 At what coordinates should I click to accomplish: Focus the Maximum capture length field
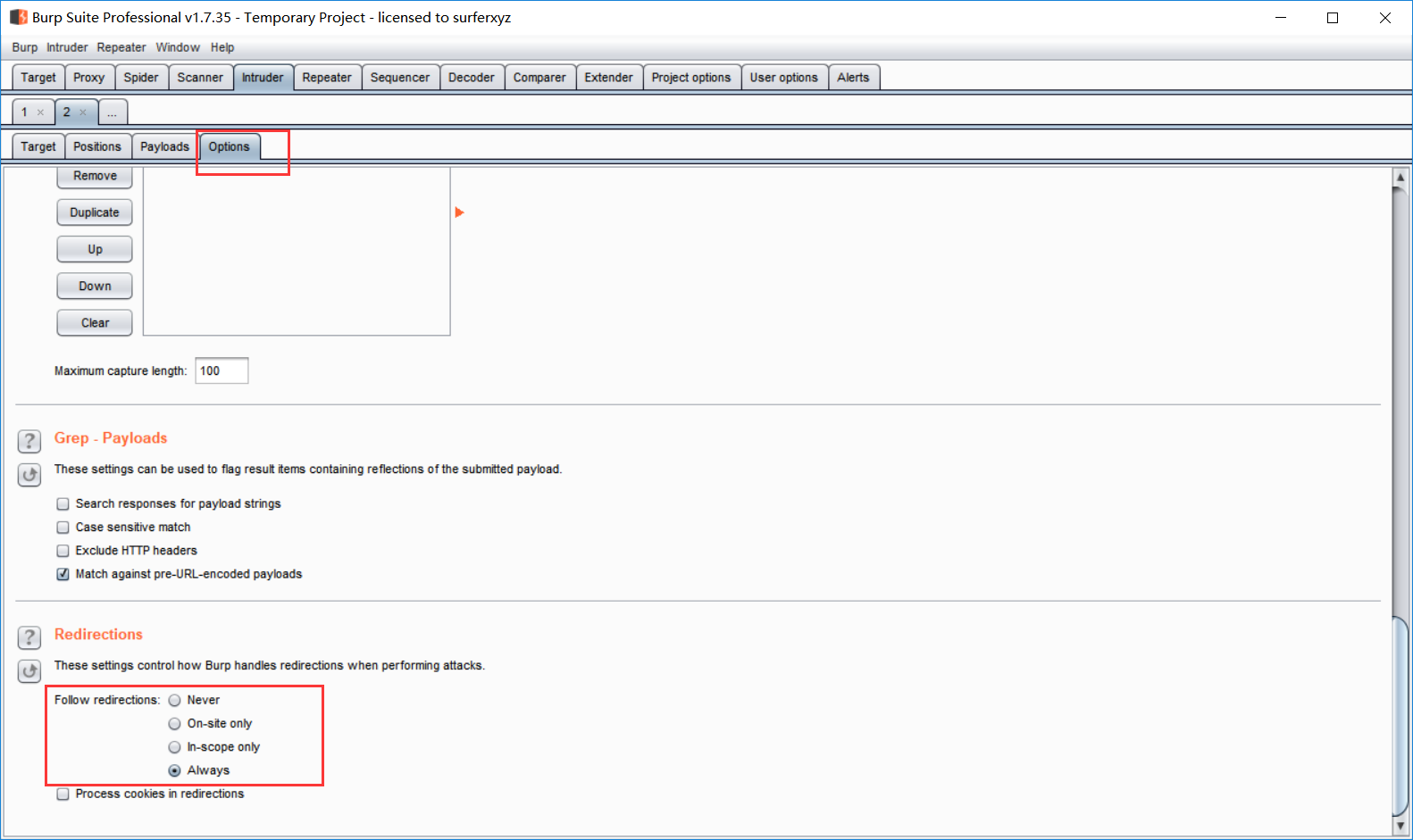coord(222,370)
